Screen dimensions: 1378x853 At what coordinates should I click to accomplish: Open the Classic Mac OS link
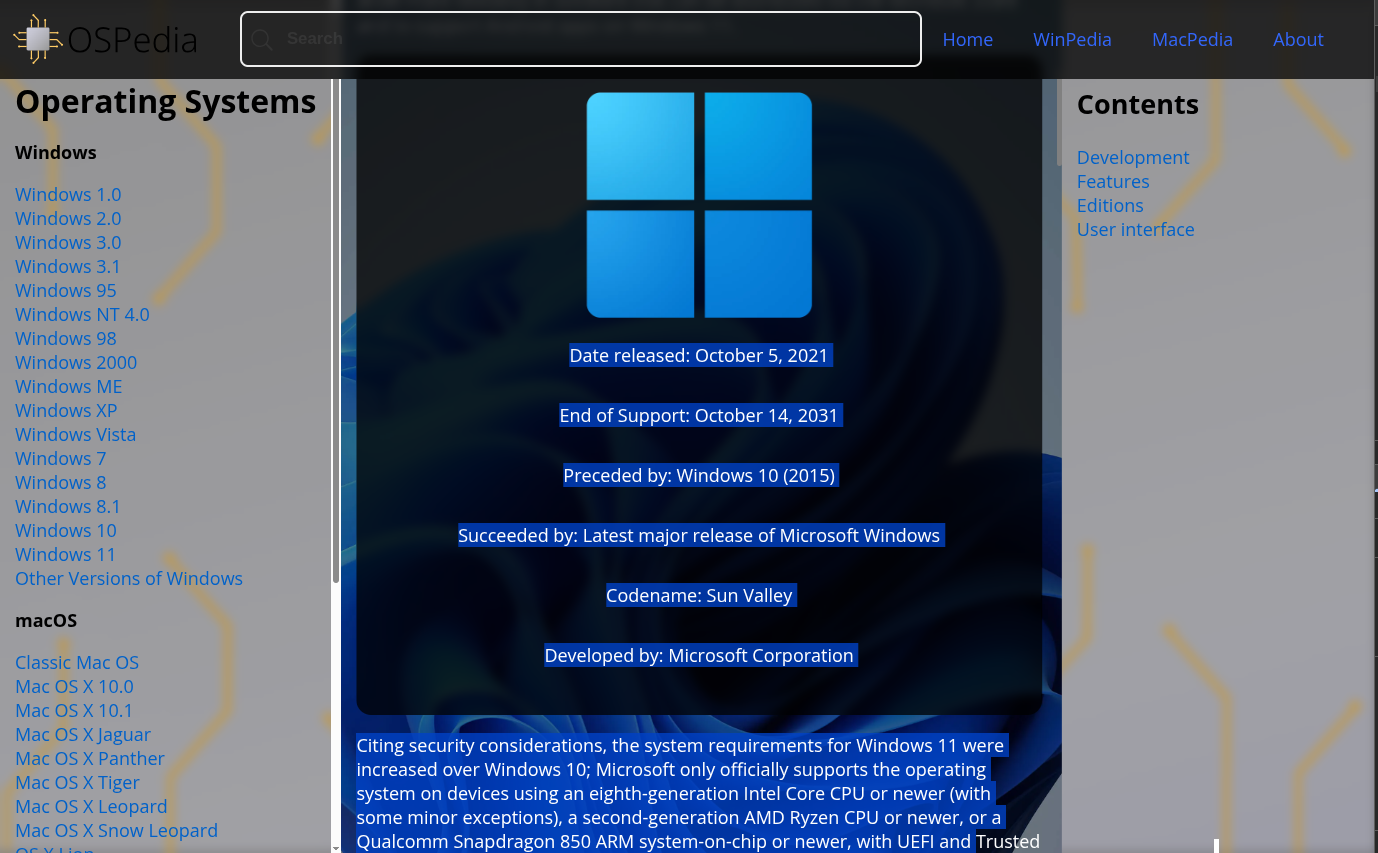coord(77,662)
